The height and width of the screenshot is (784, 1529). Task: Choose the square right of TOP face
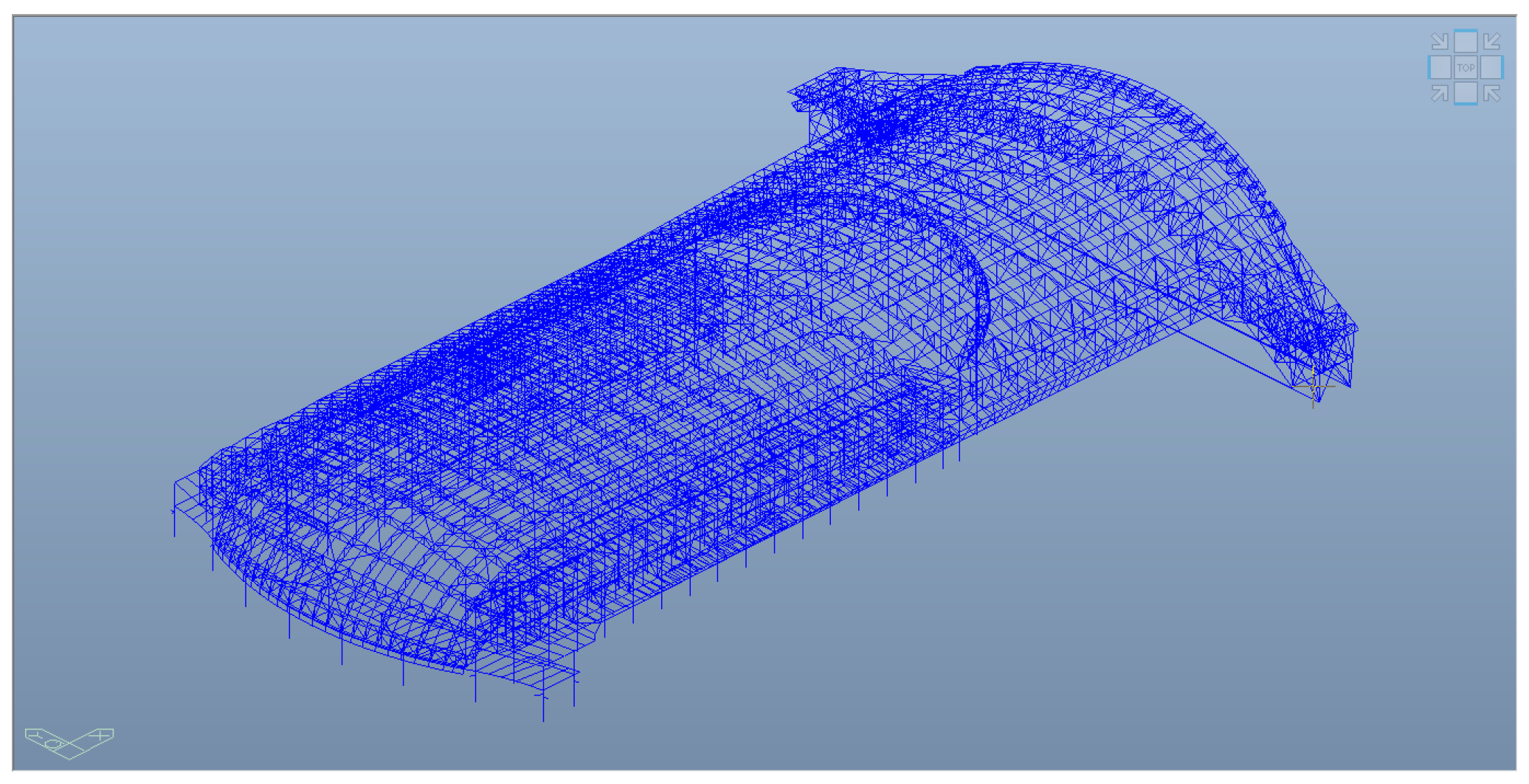(x=1491, y=68)
